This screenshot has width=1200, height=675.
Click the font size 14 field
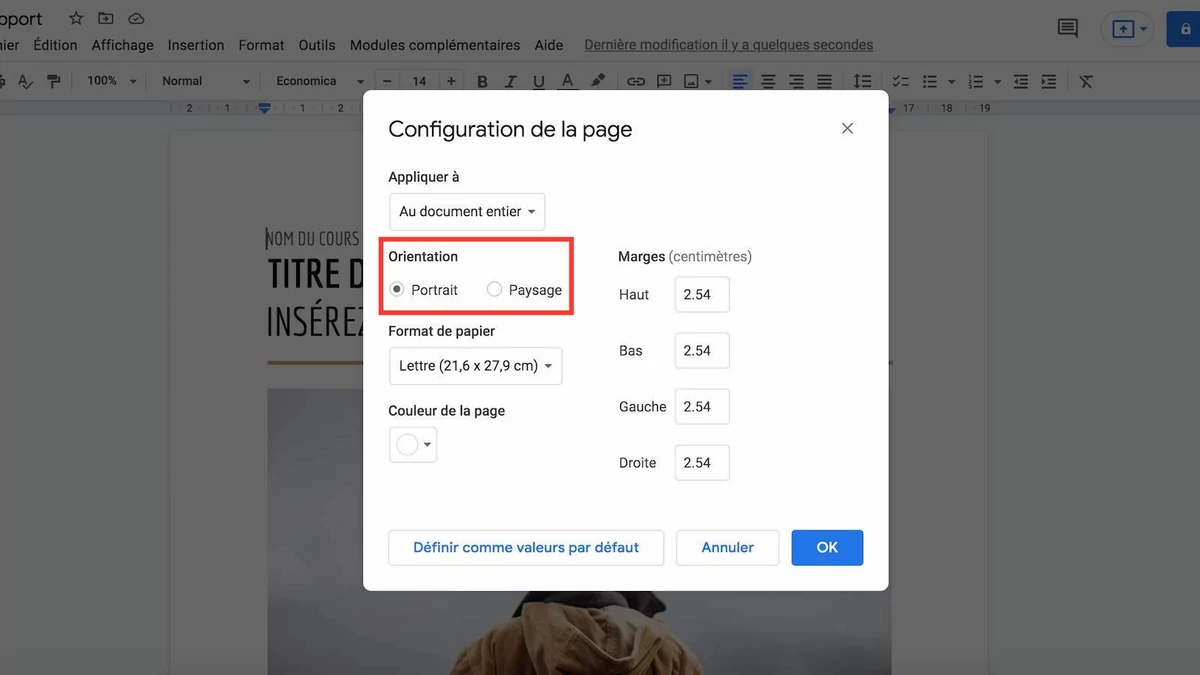[419, 81]
